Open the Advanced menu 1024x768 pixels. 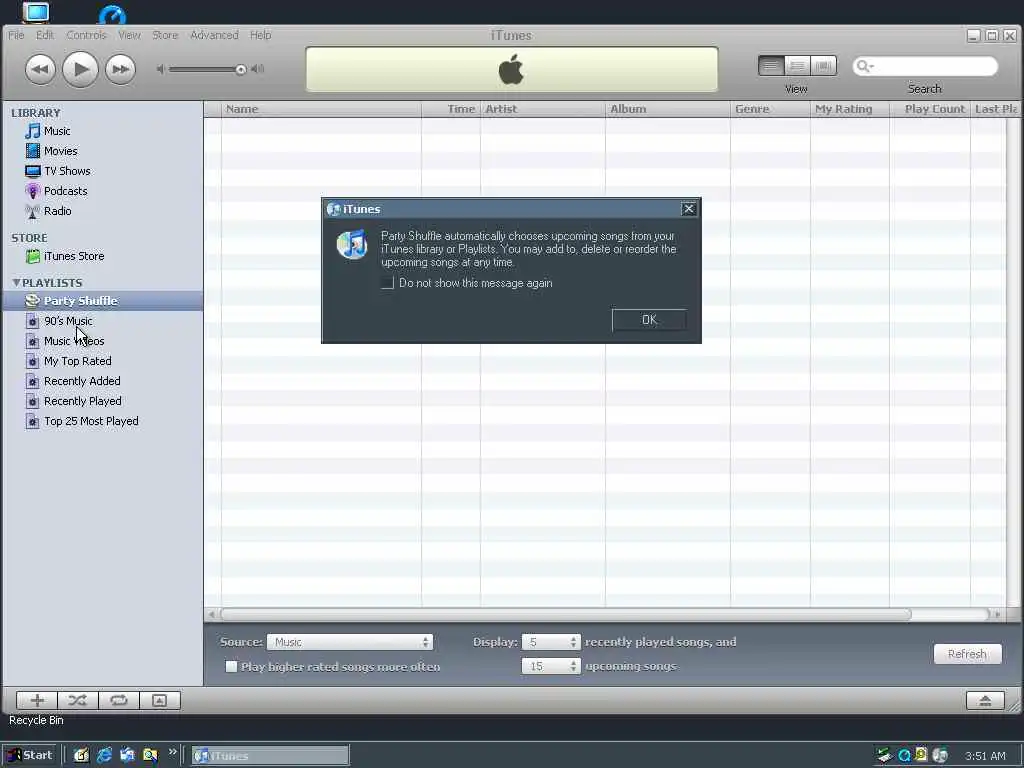214,35
